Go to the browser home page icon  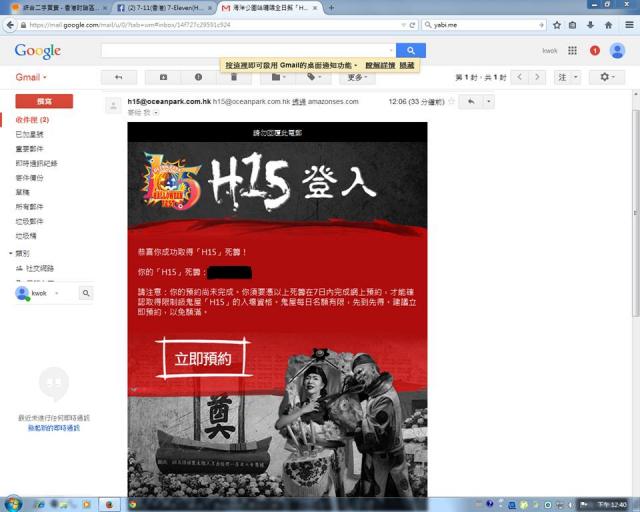point(608,25)
